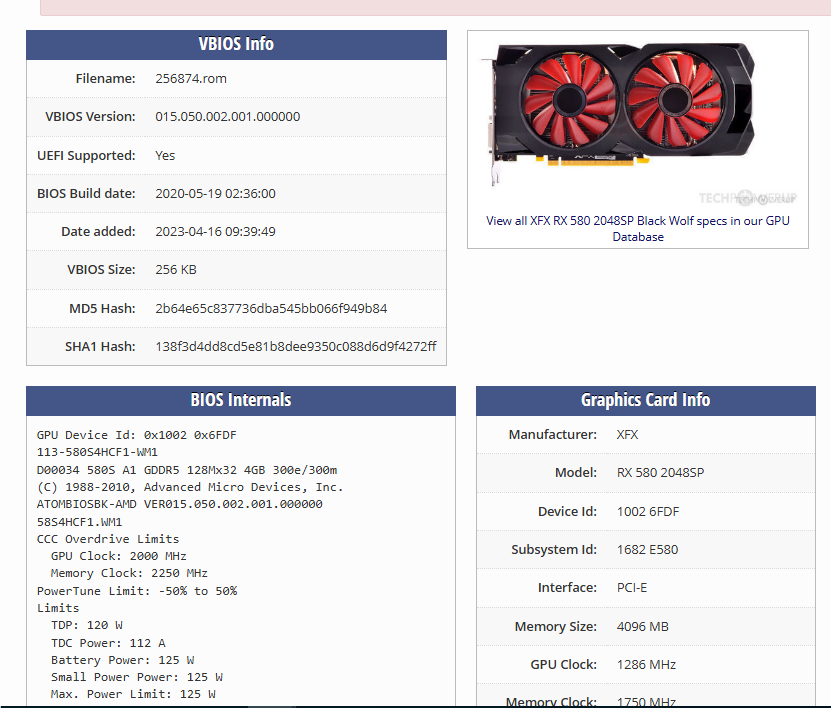Click the BIOS Internals panel header
Screen dimensions: 831x708
click(241, 401)
